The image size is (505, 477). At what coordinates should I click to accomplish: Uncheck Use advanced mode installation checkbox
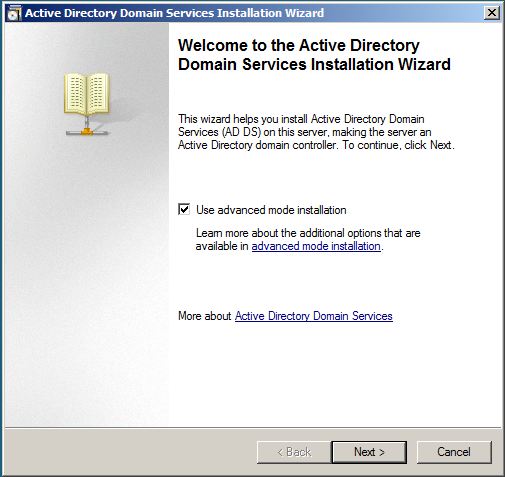coord(184,210)
